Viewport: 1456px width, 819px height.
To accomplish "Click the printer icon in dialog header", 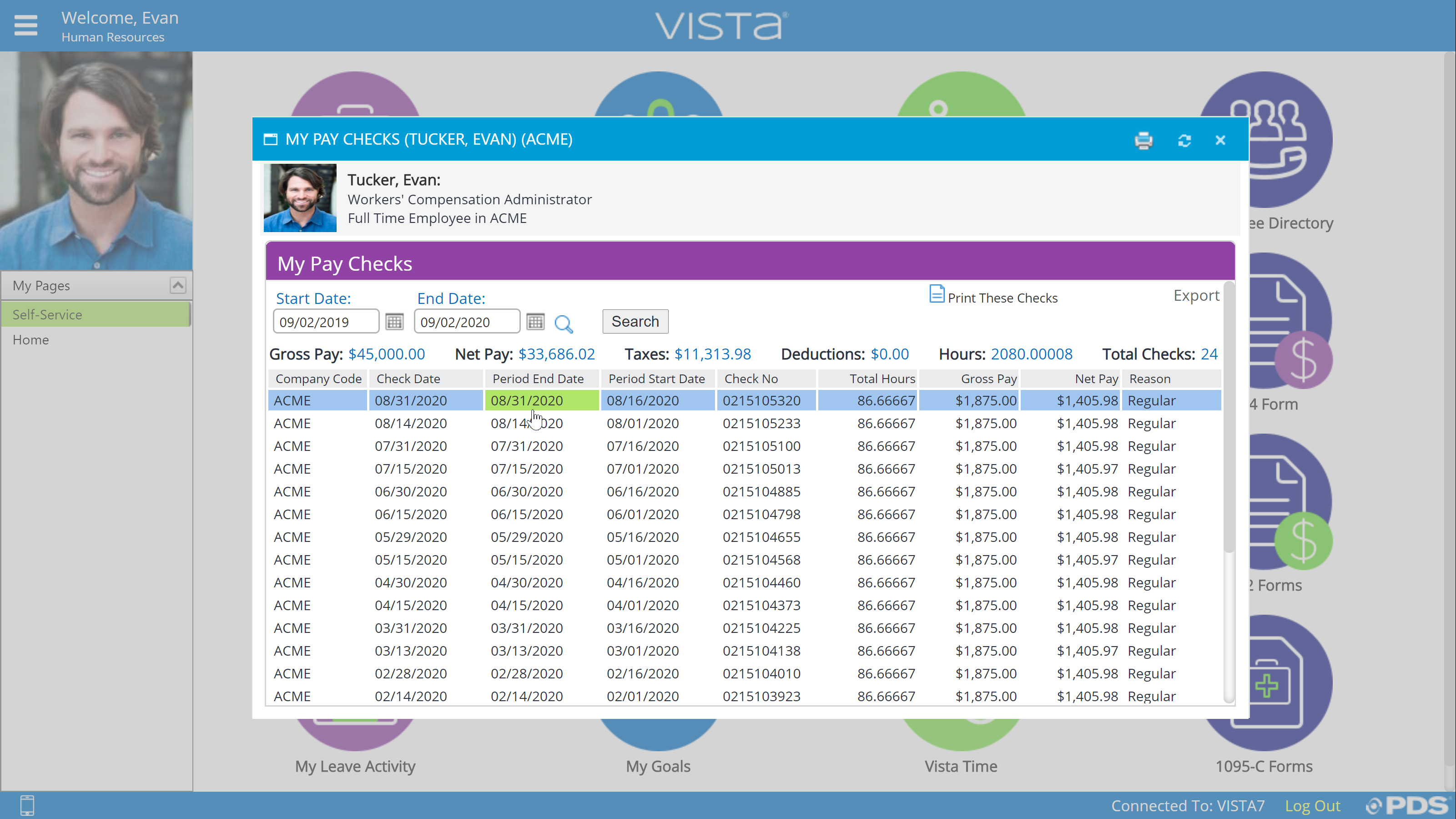I will (1143, 140).
